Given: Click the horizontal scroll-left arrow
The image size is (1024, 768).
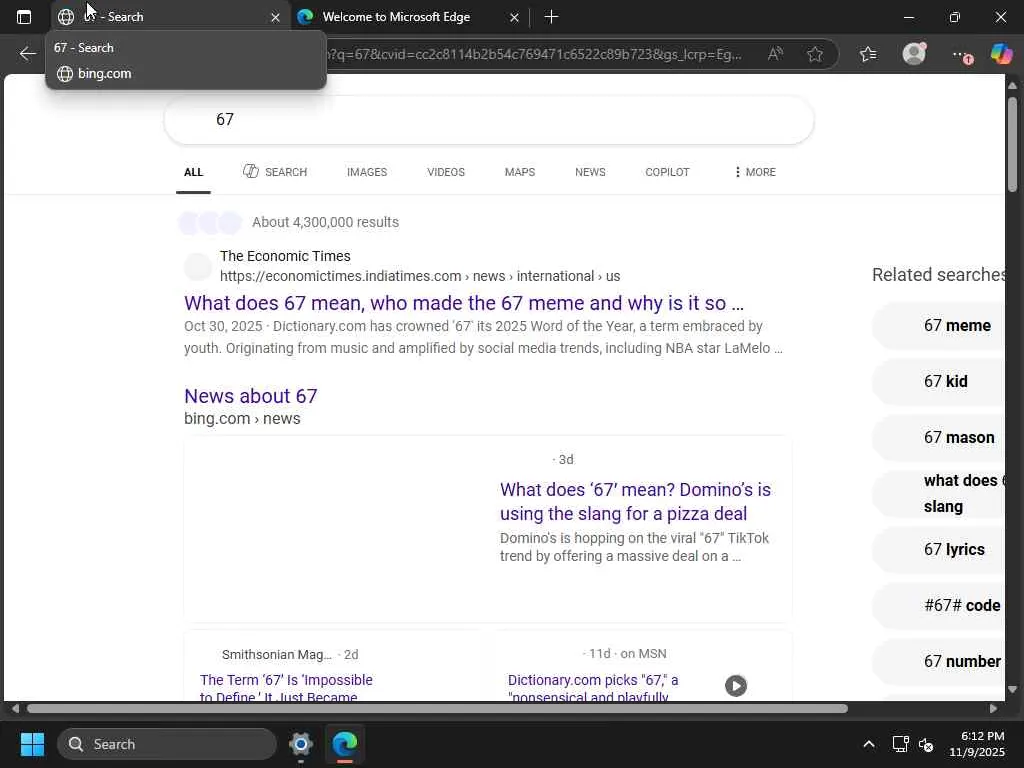Looking at the screenshot, I should click(15, 709).
